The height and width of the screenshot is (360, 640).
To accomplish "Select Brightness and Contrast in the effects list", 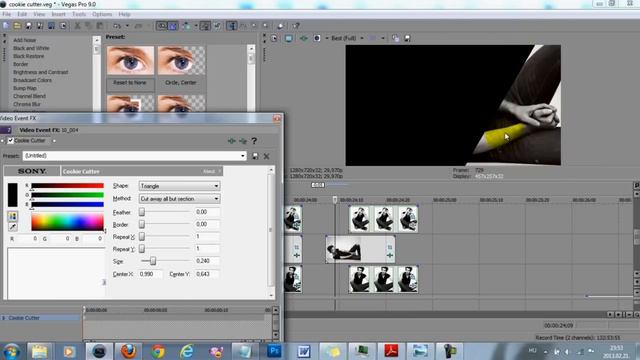I will click(40, 72).
